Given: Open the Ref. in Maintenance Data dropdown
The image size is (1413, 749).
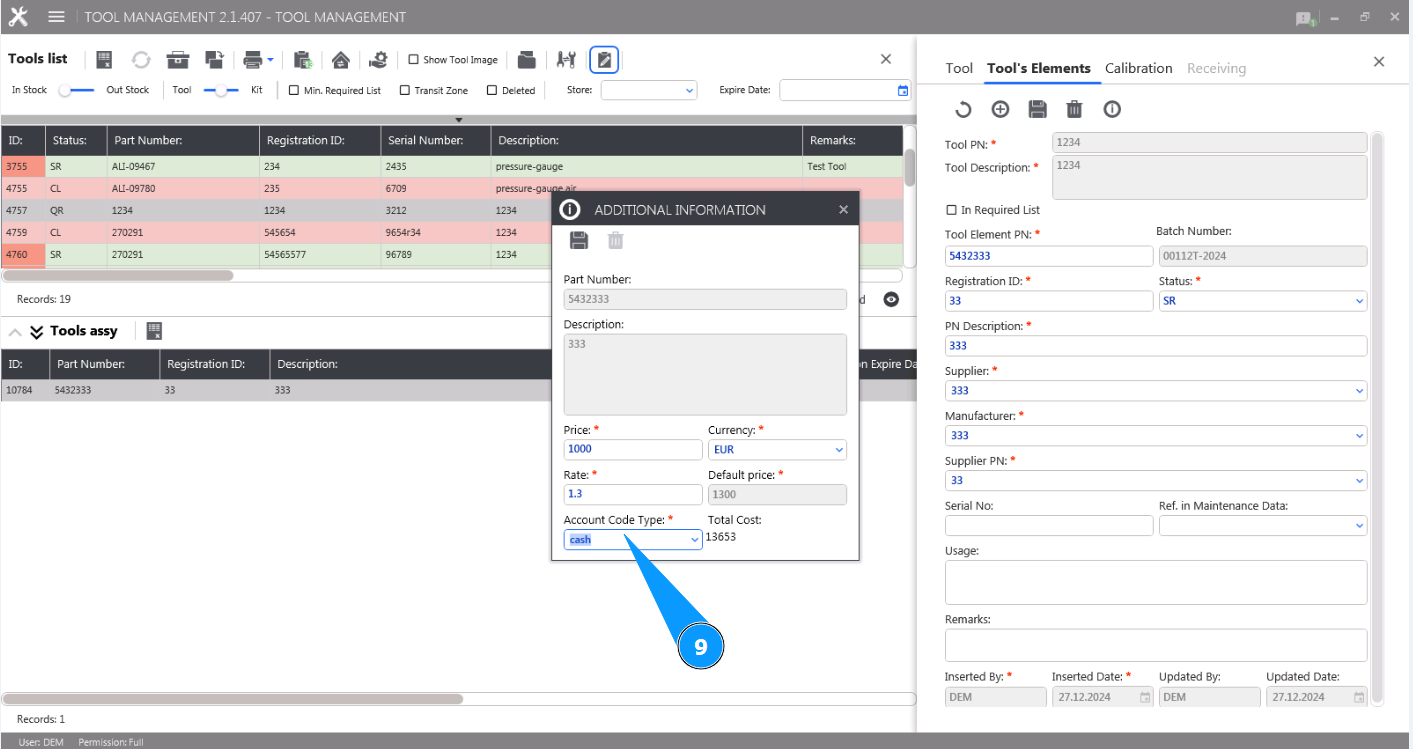Looking at the screenshot, I should coord(1263,525).
